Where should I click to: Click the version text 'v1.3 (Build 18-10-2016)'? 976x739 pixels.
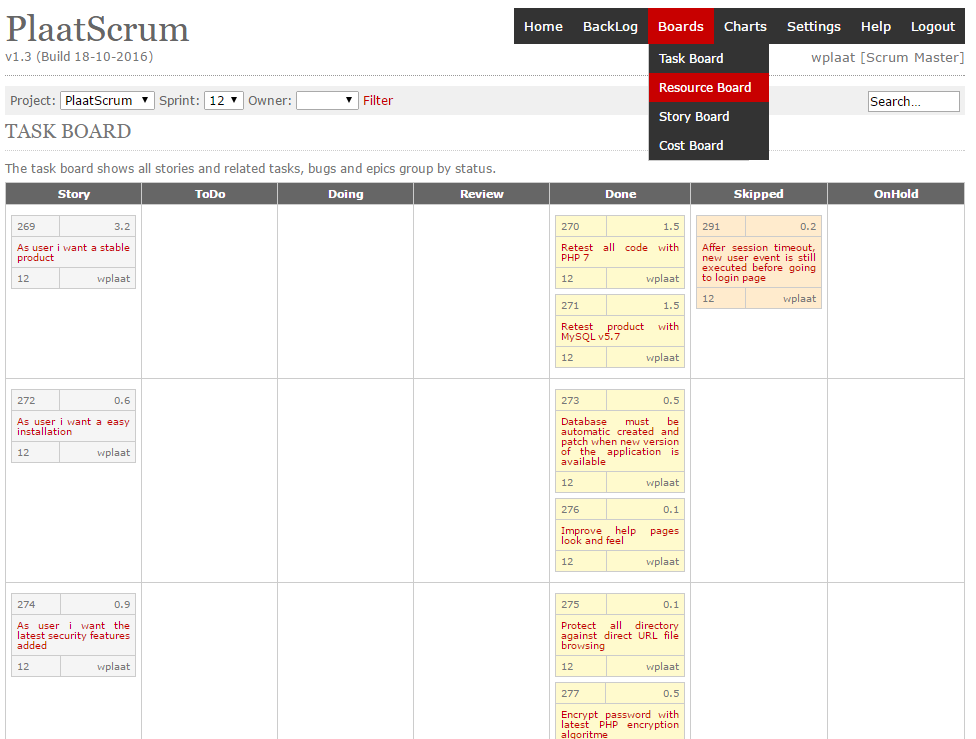pyautogui.click(x=79, y=57)
